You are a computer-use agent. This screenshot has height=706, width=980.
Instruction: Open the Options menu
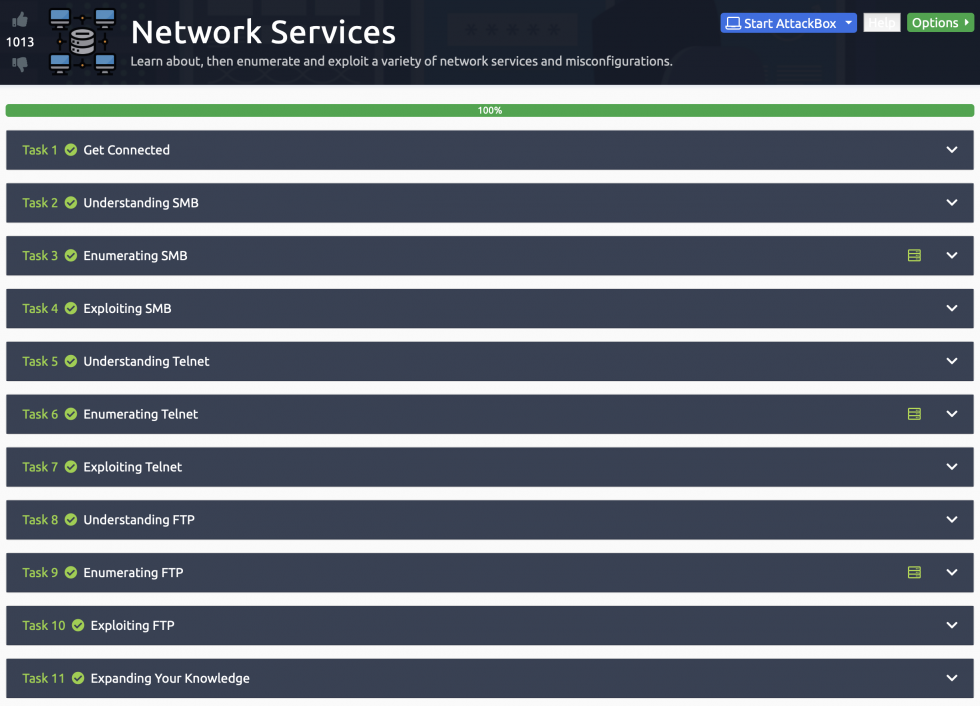click(x=938, y=22)
